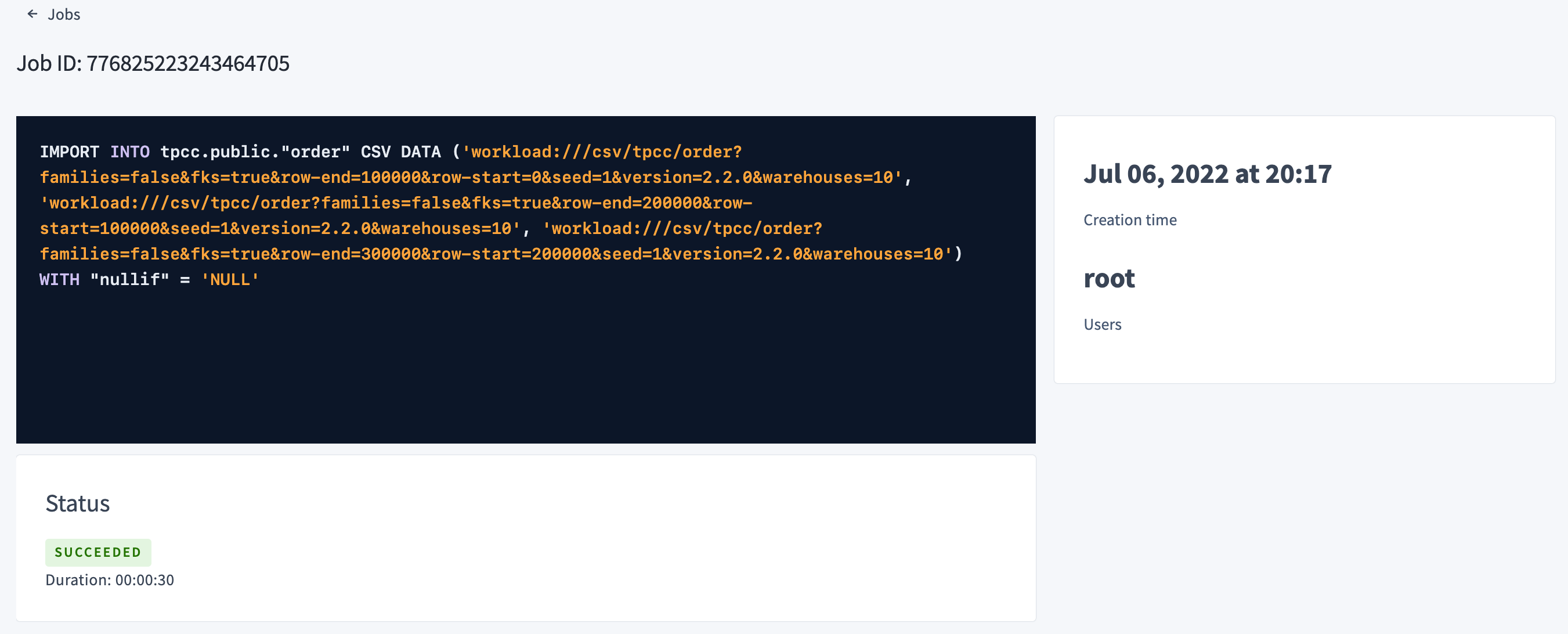Click the Duration value text
The height and width of the screenshot is (634, 1568).
click(x=110, y=580)
